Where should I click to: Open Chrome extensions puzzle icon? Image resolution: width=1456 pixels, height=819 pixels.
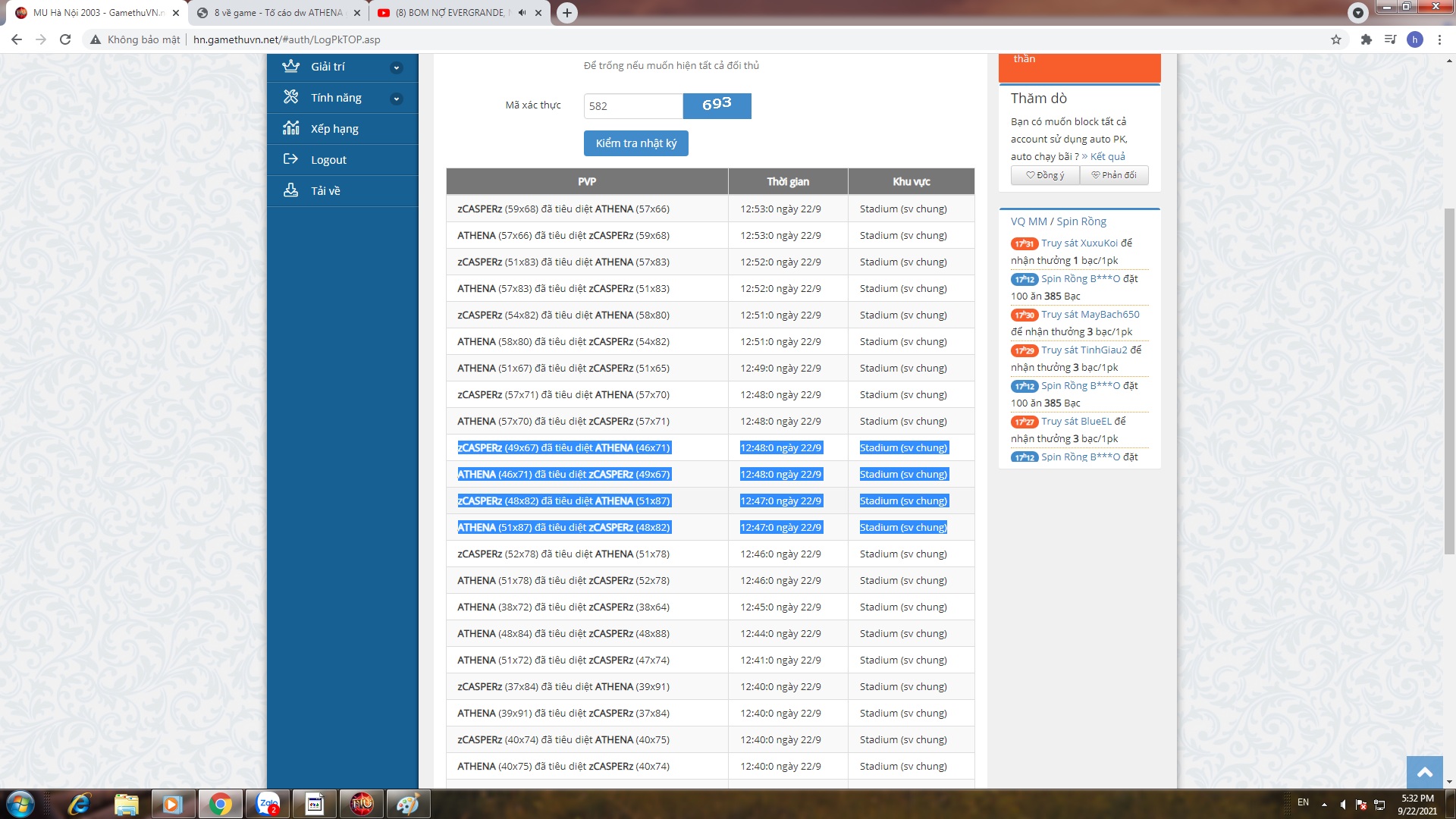point(1366,39)
